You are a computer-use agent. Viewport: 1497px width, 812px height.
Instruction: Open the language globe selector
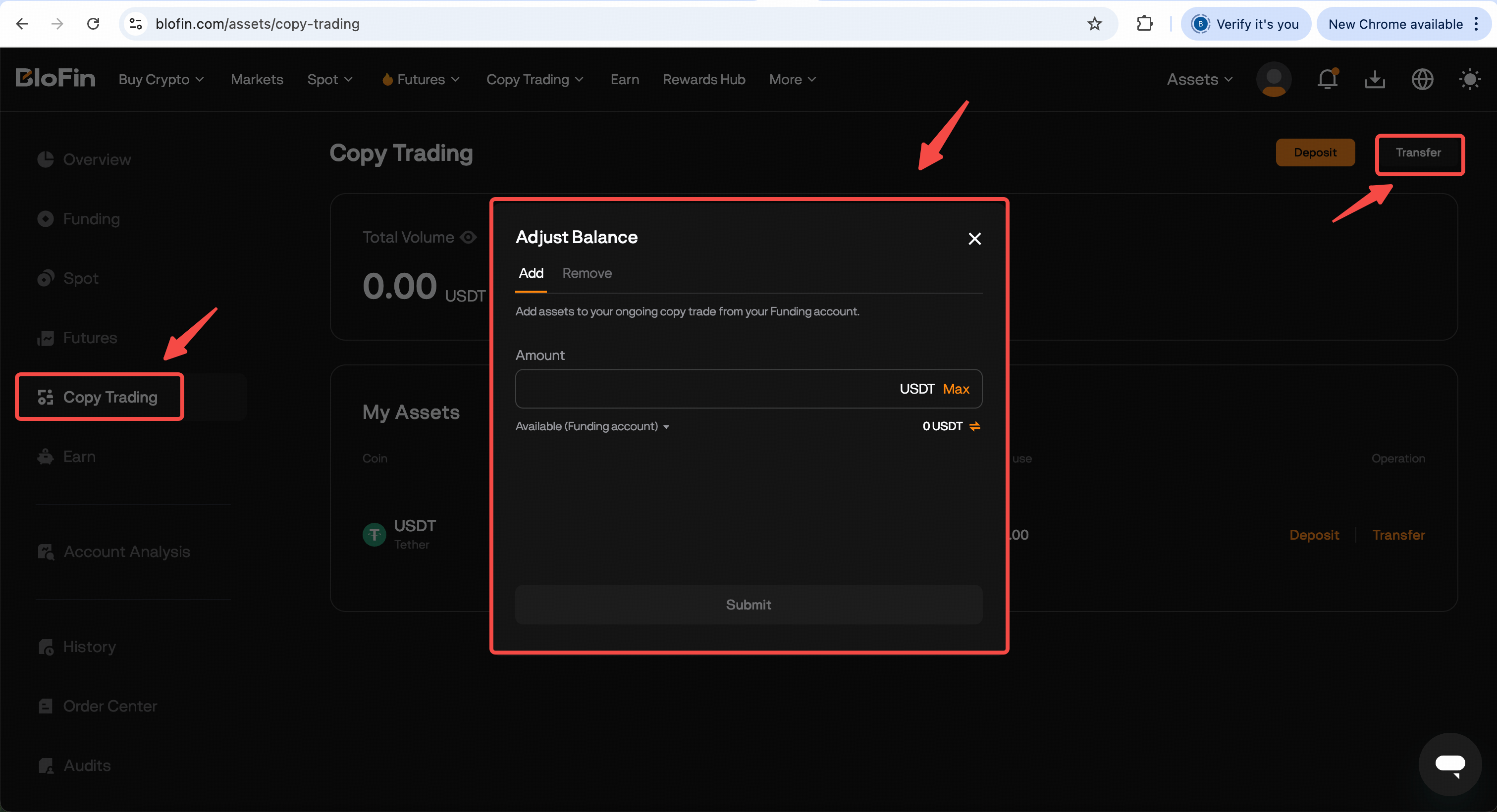point(1422,80)
